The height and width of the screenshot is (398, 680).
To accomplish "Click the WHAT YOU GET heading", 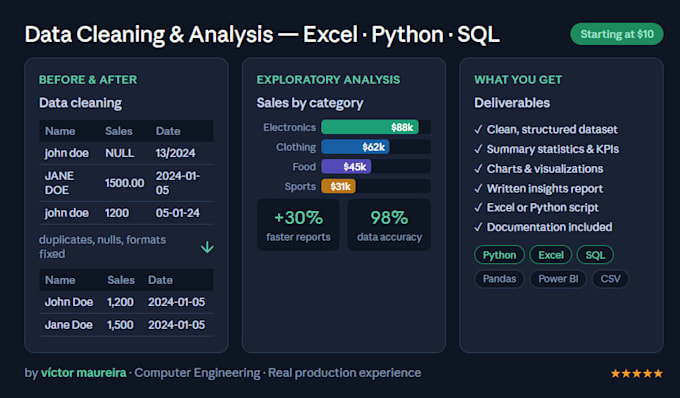I will point(518,80).
